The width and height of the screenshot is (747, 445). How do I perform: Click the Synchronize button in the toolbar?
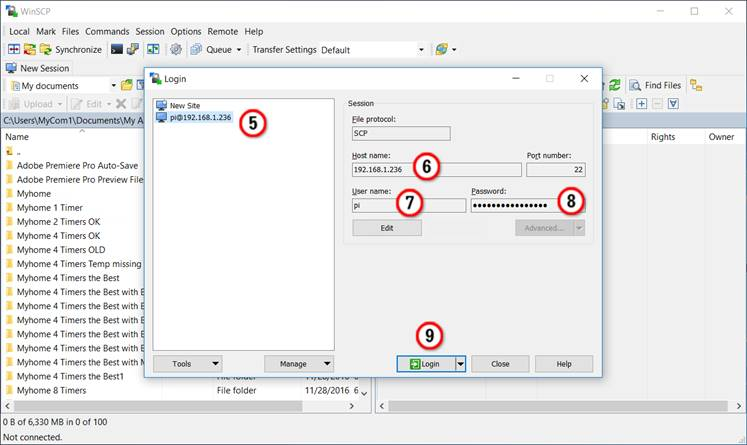pyautogui.click(x=71, y=49)
